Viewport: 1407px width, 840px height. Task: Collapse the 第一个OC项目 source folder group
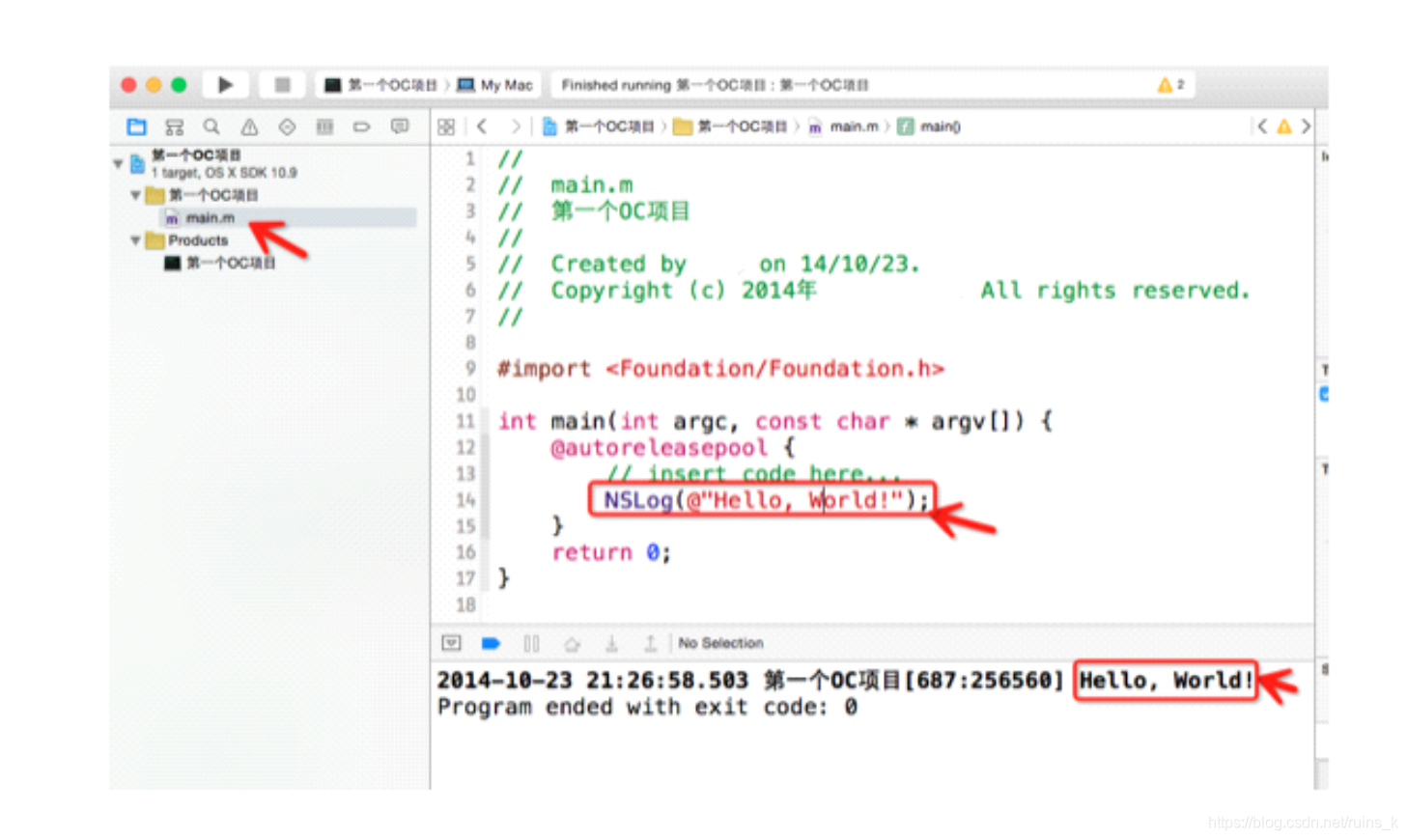135,195
